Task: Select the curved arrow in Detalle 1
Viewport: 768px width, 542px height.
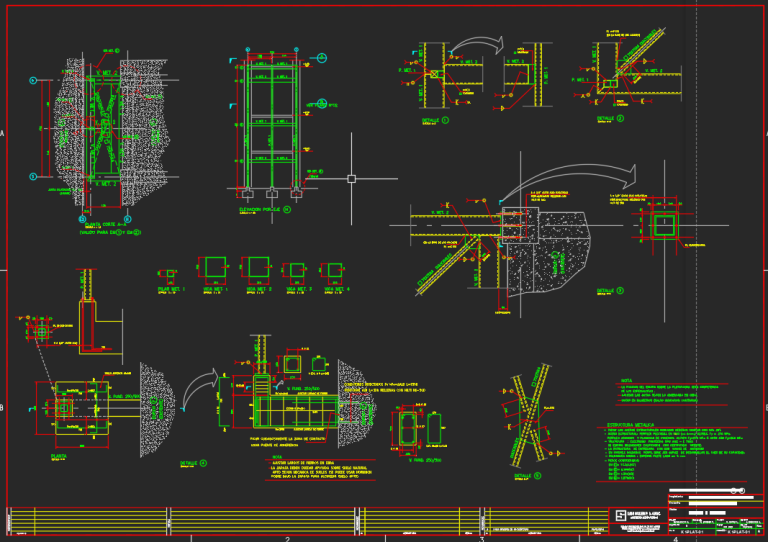Action: pyautogui.click(x=477, y=45)
